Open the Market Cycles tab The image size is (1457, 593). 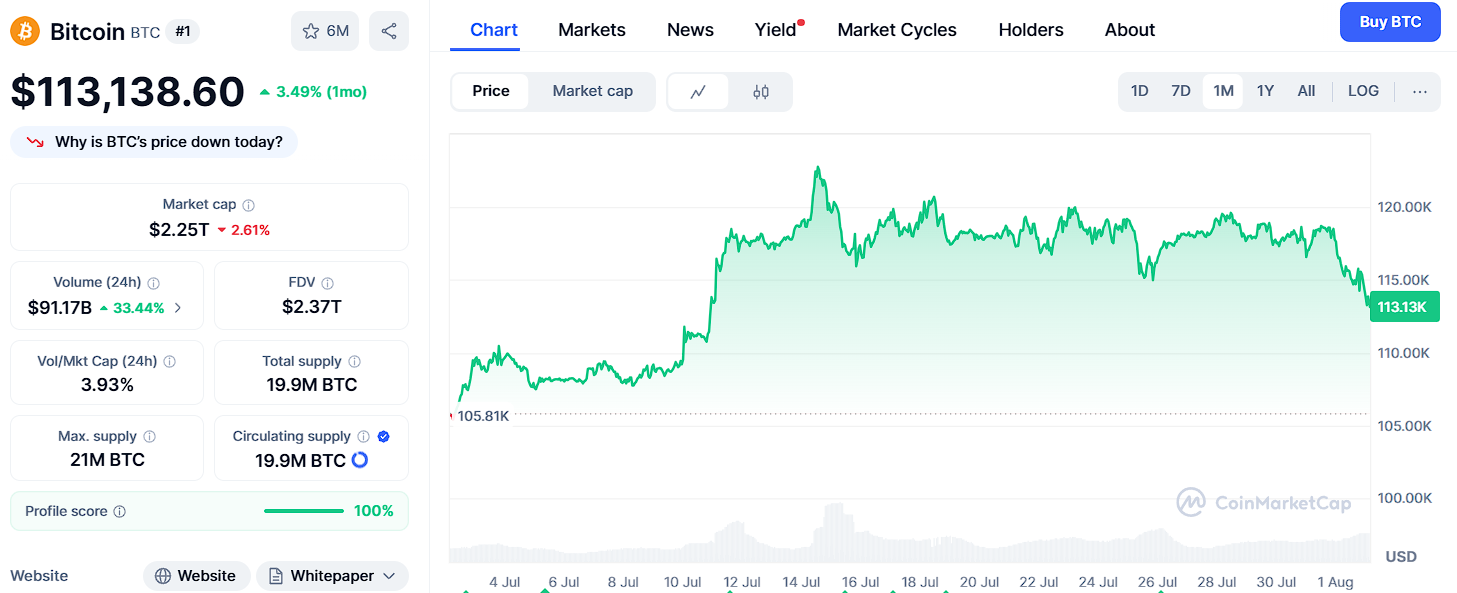pos(897,30)
